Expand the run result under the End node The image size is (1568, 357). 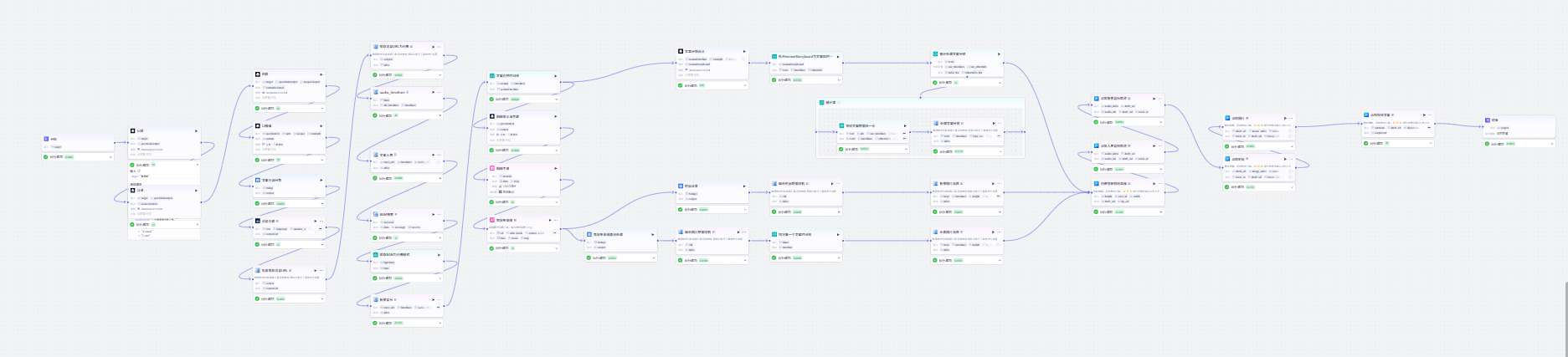1551,144
